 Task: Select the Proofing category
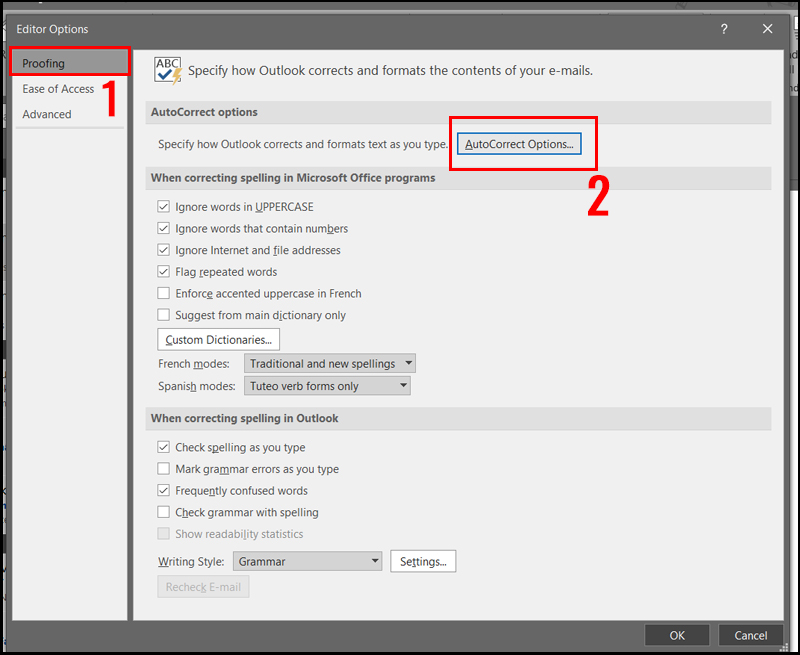pos(70,63)
